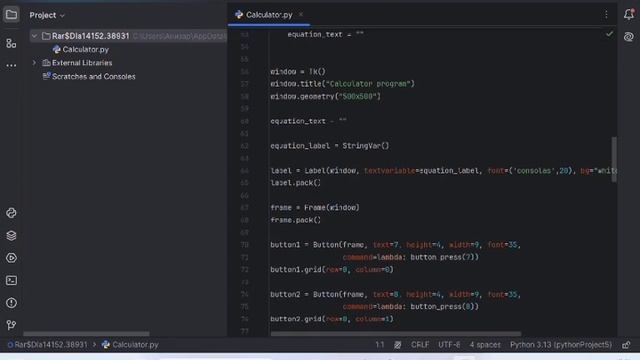Open the AI Assistant spiral icon
Image resolution: width=640 pixels, height=360 pixels.
coord(629,37)
